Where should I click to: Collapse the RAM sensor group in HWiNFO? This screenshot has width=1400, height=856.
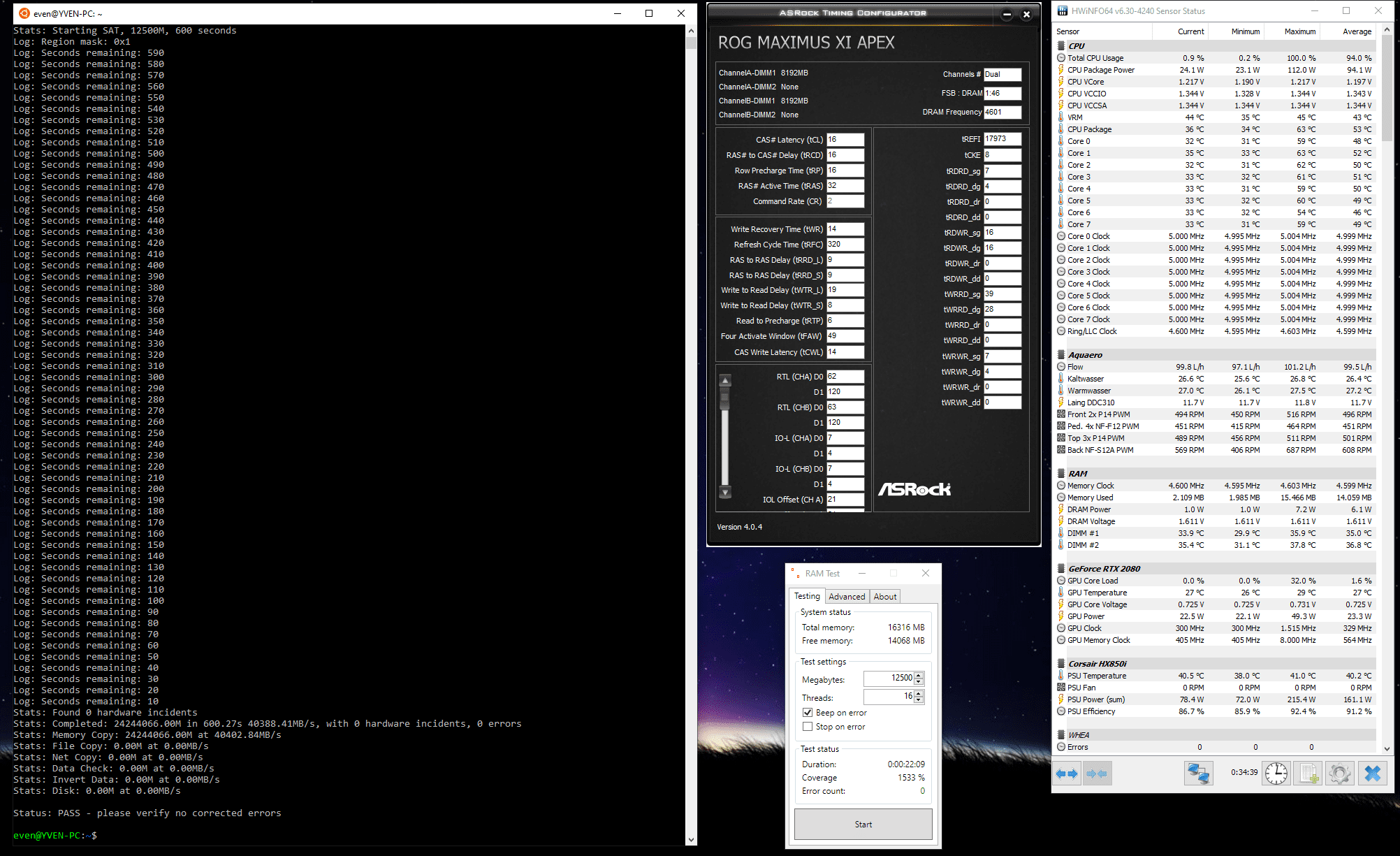pyautogui.click(x=1061, y=474)
